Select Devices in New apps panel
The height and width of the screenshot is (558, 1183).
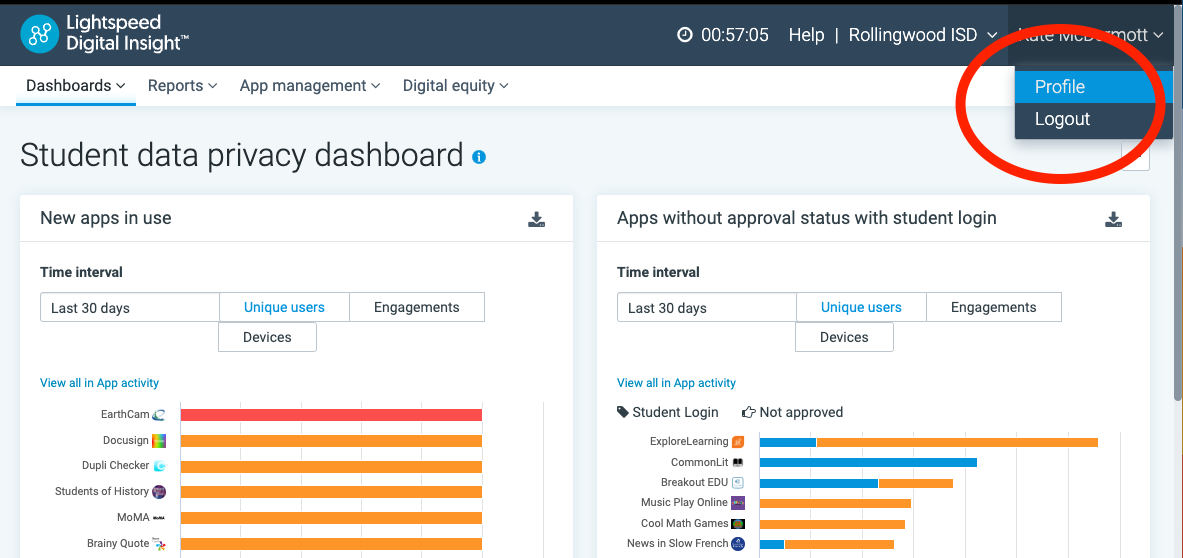tap(267, 337)
